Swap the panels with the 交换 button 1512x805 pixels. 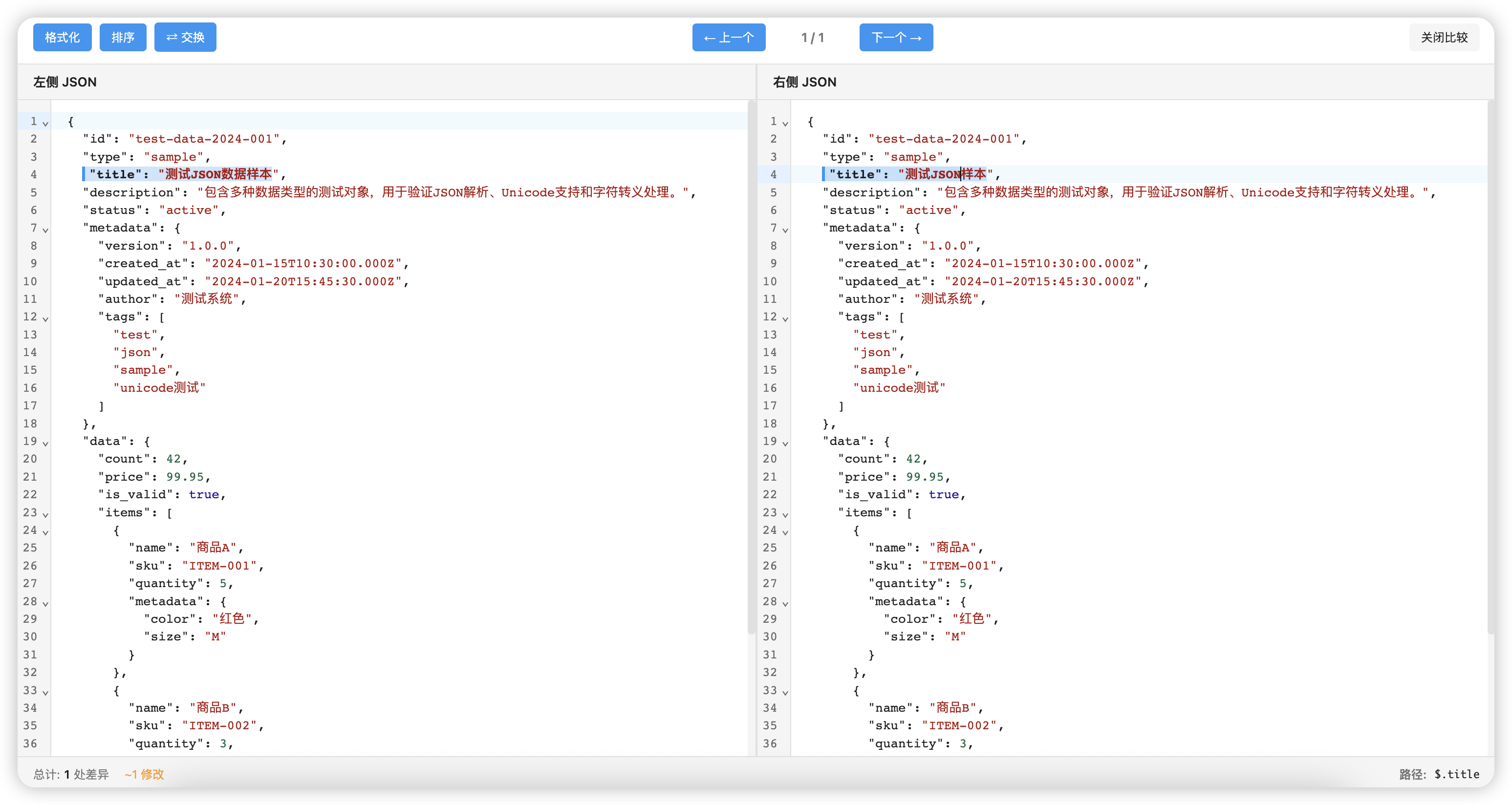(185, 38)
